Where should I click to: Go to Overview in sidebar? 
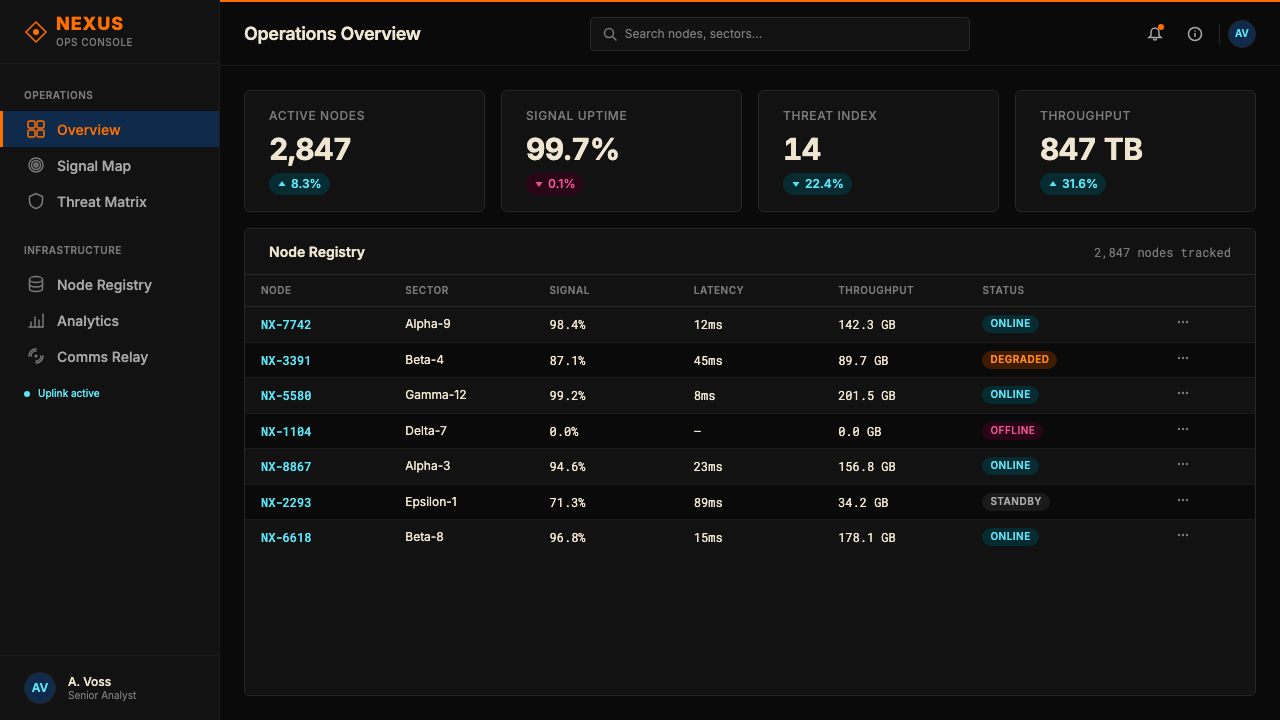coord(110,129)
